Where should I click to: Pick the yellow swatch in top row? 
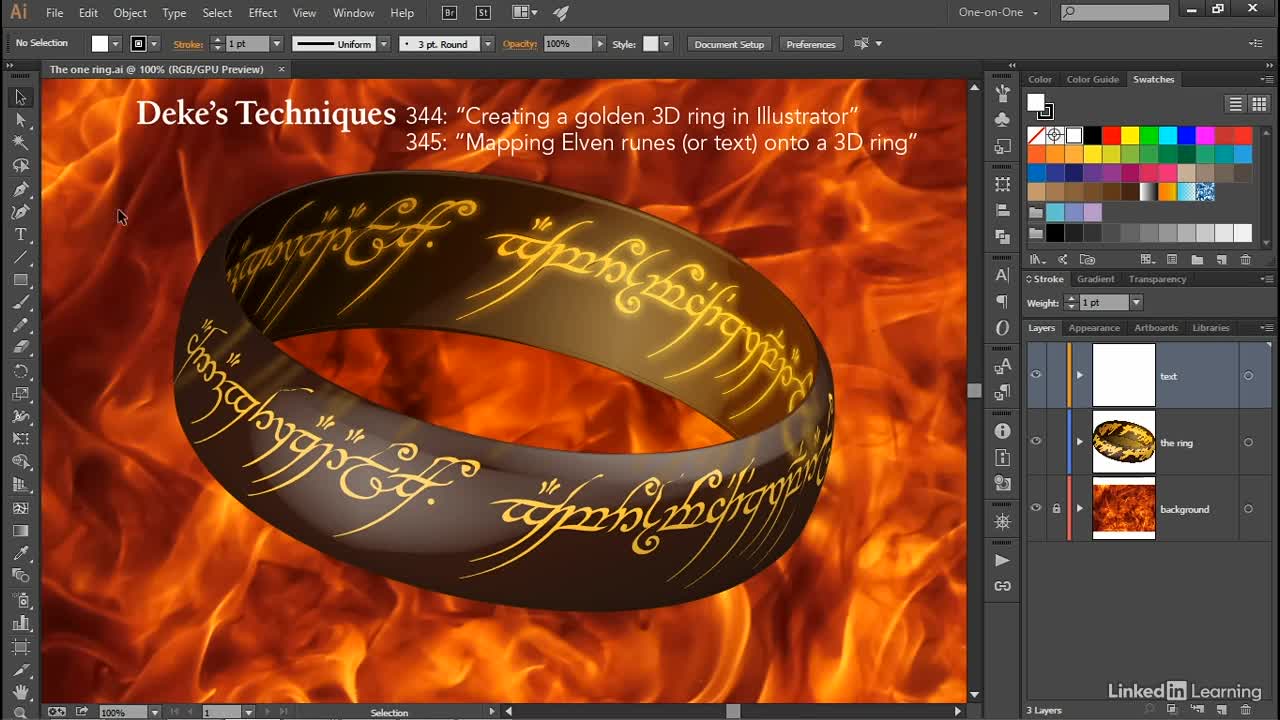(x=1130, y=135)
